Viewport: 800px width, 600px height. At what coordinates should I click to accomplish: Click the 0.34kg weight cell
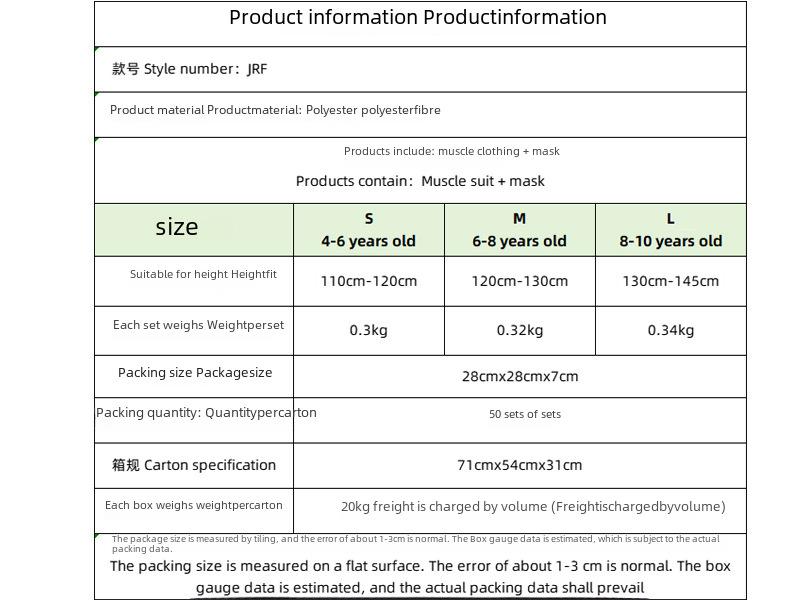tap(671, 331)
